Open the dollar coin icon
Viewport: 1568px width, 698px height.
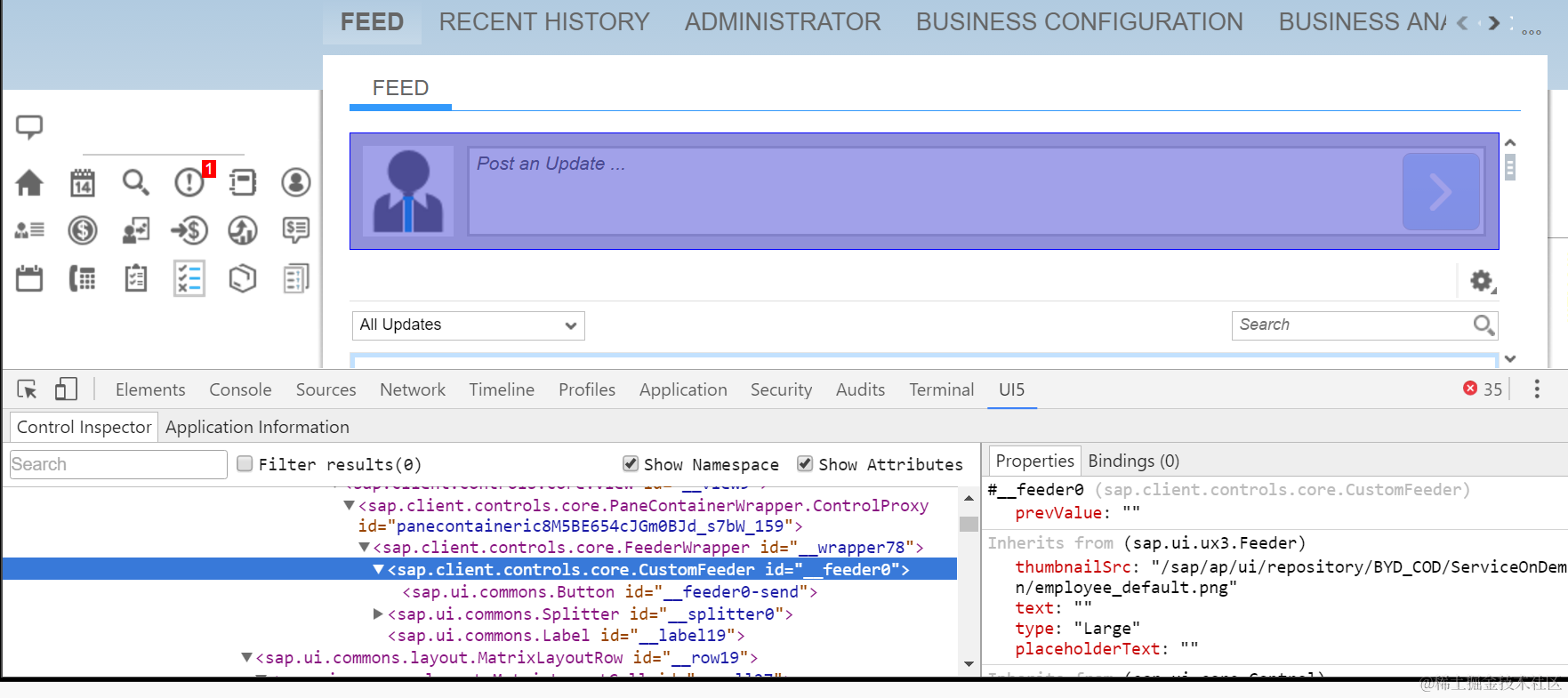[x=83, y=230]
